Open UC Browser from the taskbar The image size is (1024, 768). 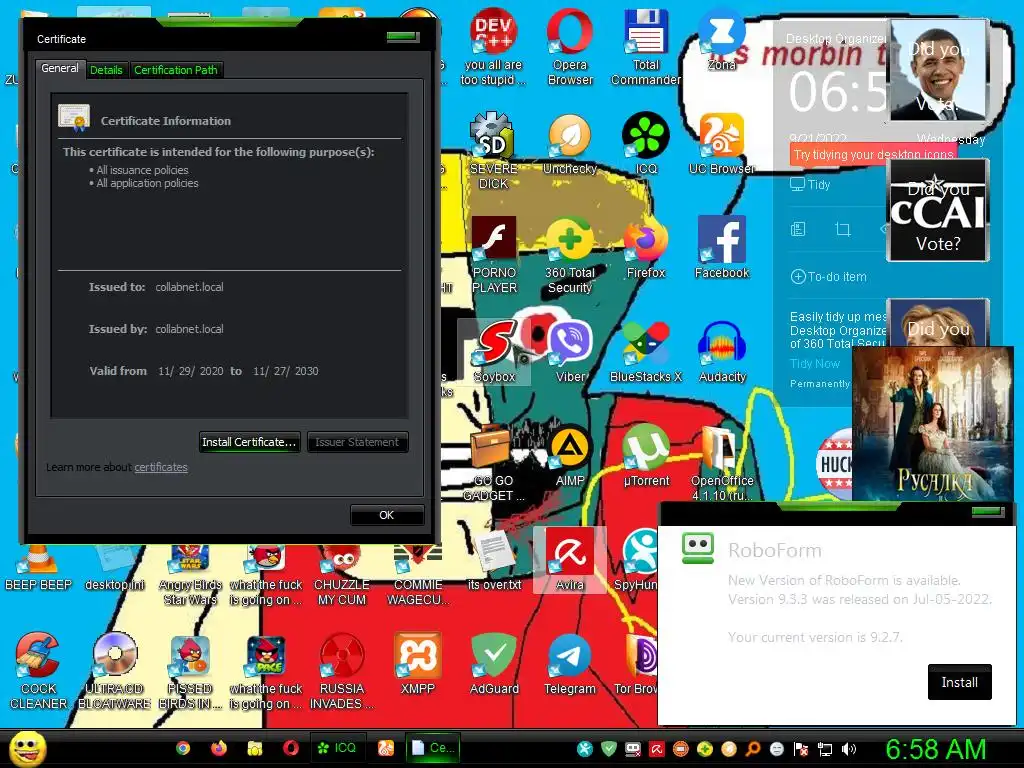tap(386, 748)
